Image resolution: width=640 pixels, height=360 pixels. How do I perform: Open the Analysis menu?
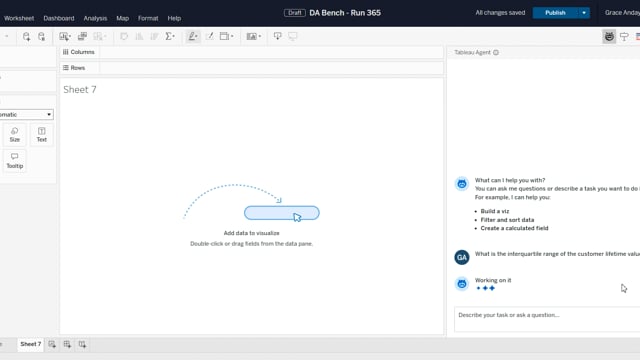tap(95, 18)
